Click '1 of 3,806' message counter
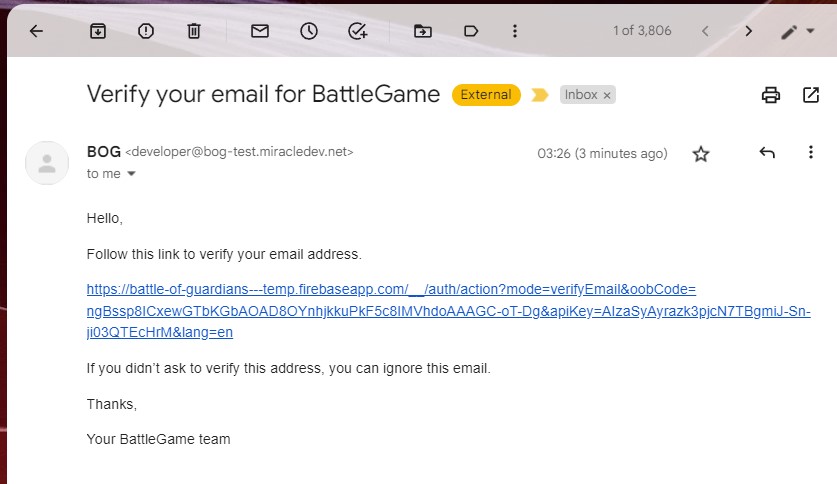This screenshot has height=484, width=837. tap(642, 31)
